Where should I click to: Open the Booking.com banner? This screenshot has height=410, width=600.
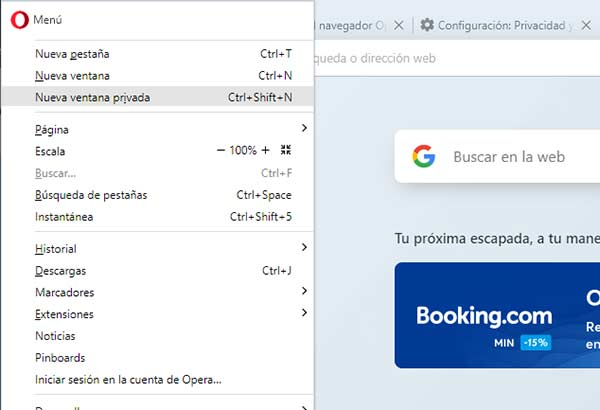[497, 315]
